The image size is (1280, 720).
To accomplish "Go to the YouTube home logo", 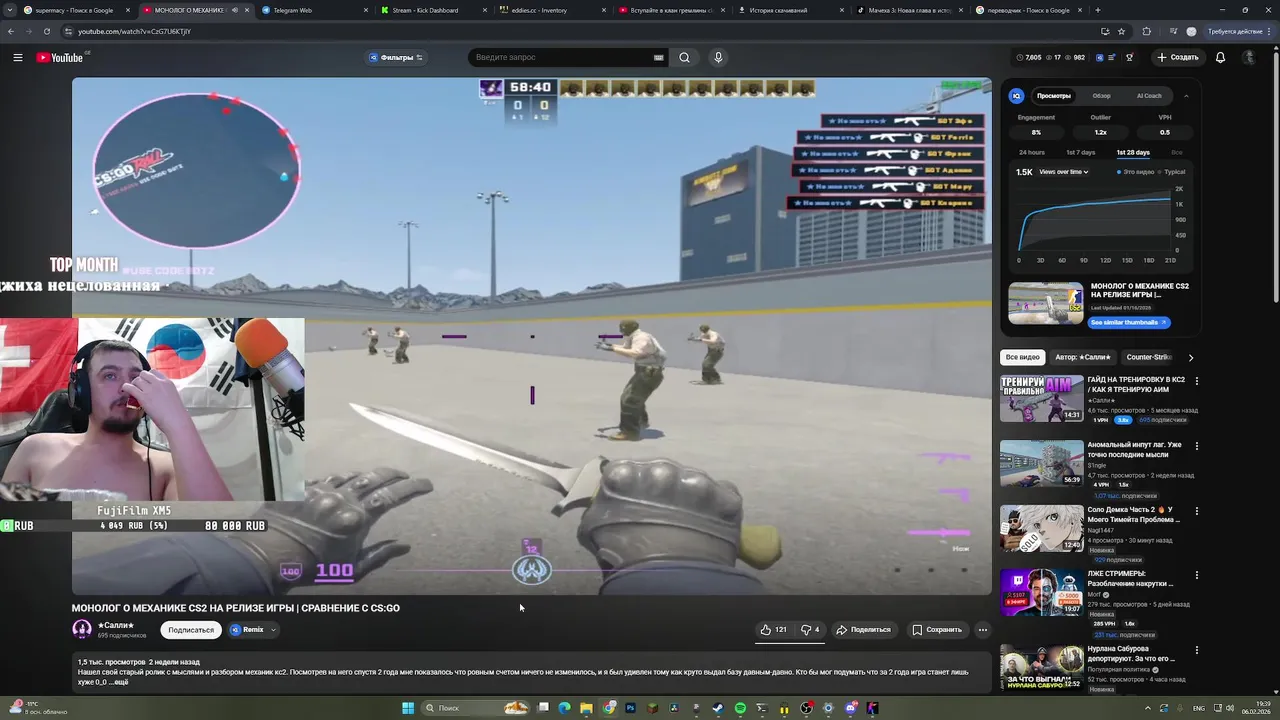I will 60,57.
